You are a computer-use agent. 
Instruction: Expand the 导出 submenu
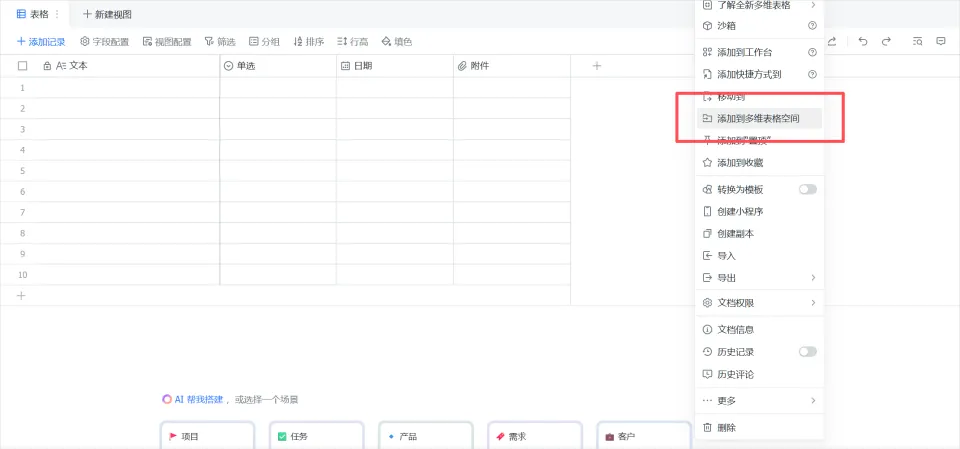coord(759,278)
